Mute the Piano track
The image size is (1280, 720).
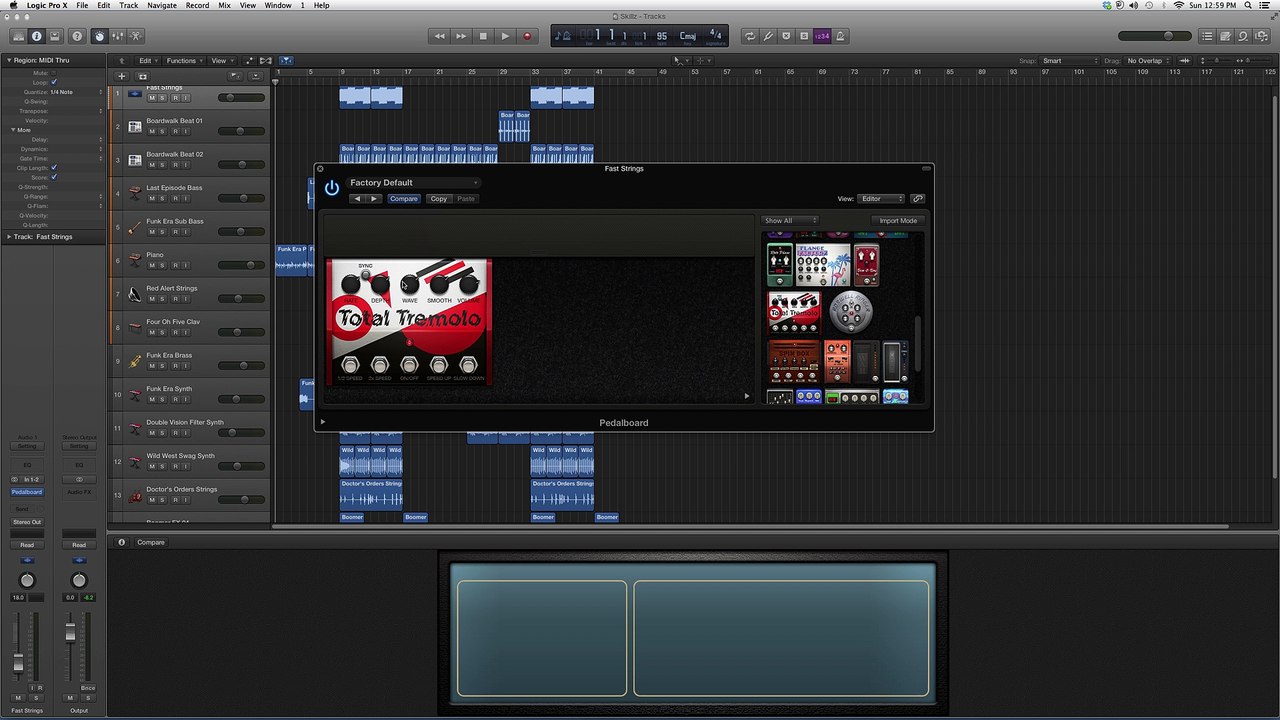click(x=152, y=265)
